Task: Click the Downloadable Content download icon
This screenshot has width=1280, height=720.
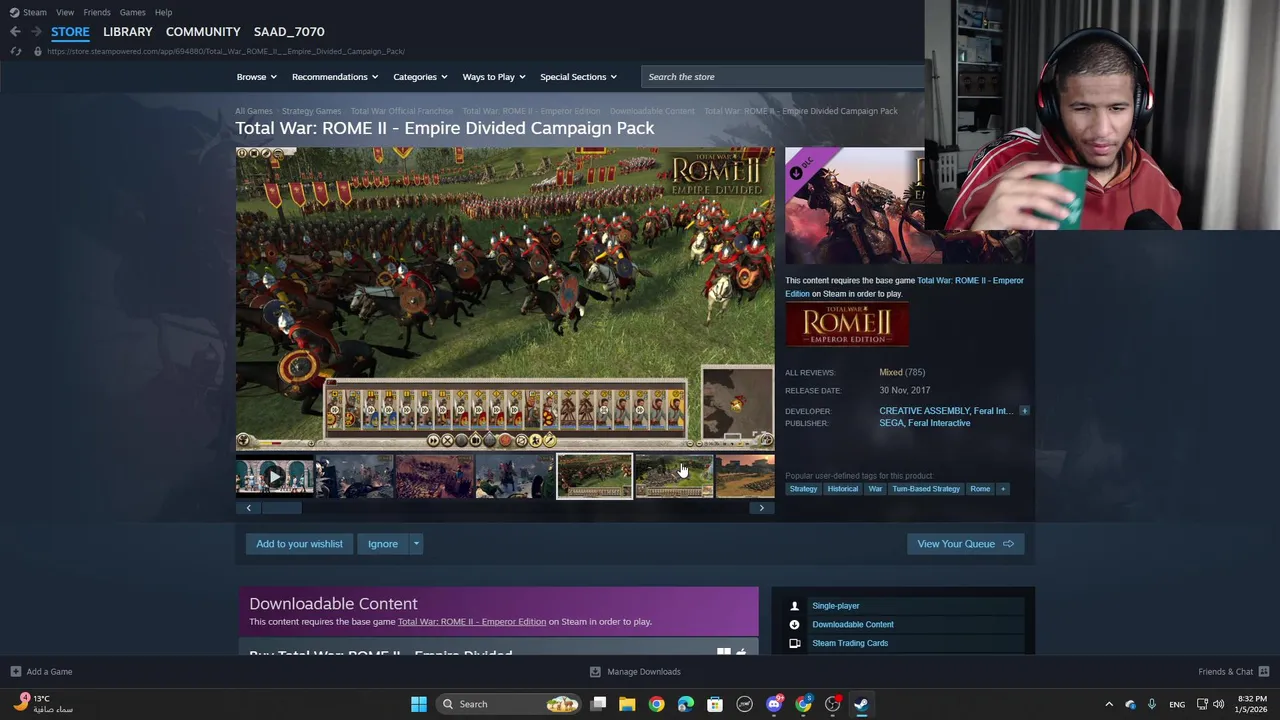Action: 794,625
